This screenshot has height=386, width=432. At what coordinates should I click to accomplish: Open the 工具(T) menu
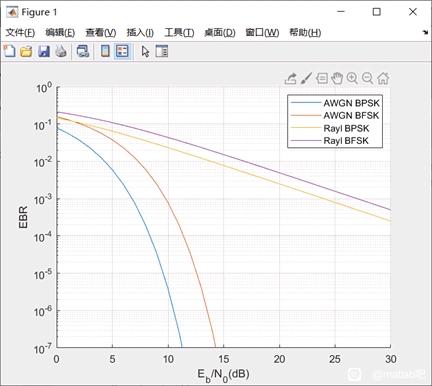click(x=179, y=33)
